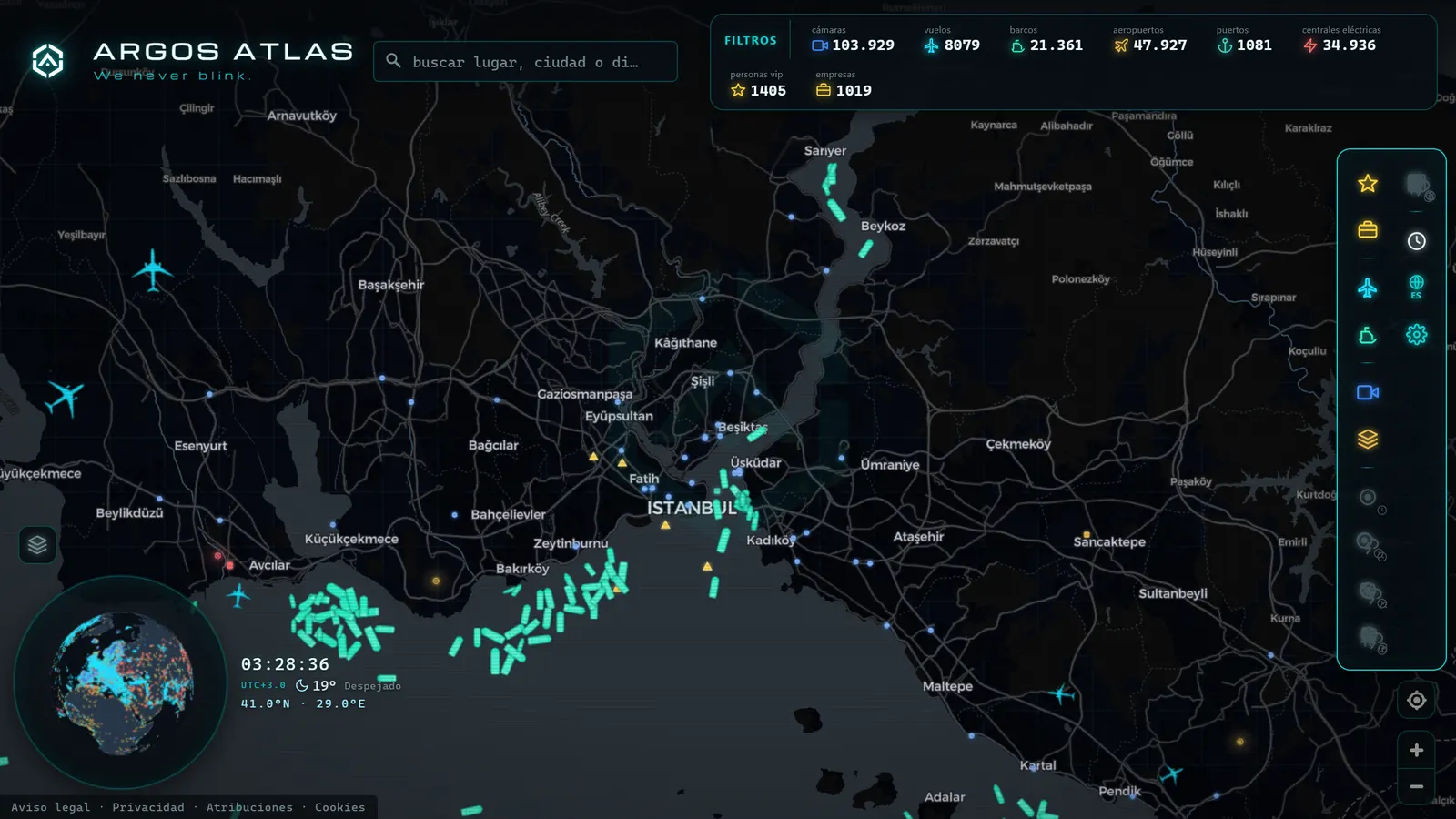Click the FILTROS label
The height and width of the screenshot is (819, 1456).
click(x=751, y=41)
